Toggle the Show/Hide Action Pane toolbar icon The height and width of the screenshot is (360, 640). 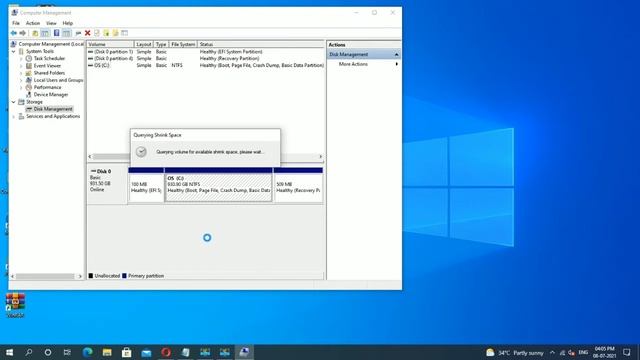click(66, 33)
